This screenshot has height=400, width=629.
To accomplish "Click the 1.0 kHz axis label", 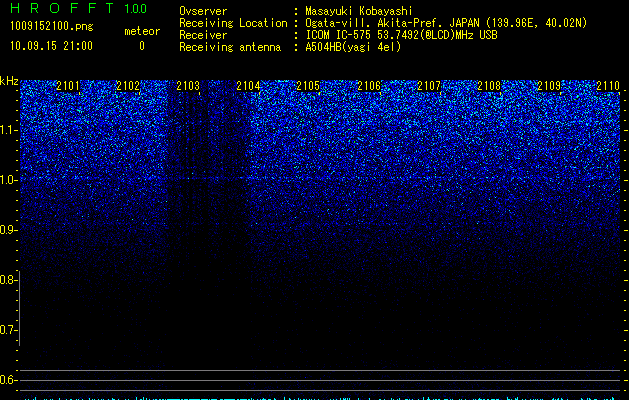I will tap(8, 180).
